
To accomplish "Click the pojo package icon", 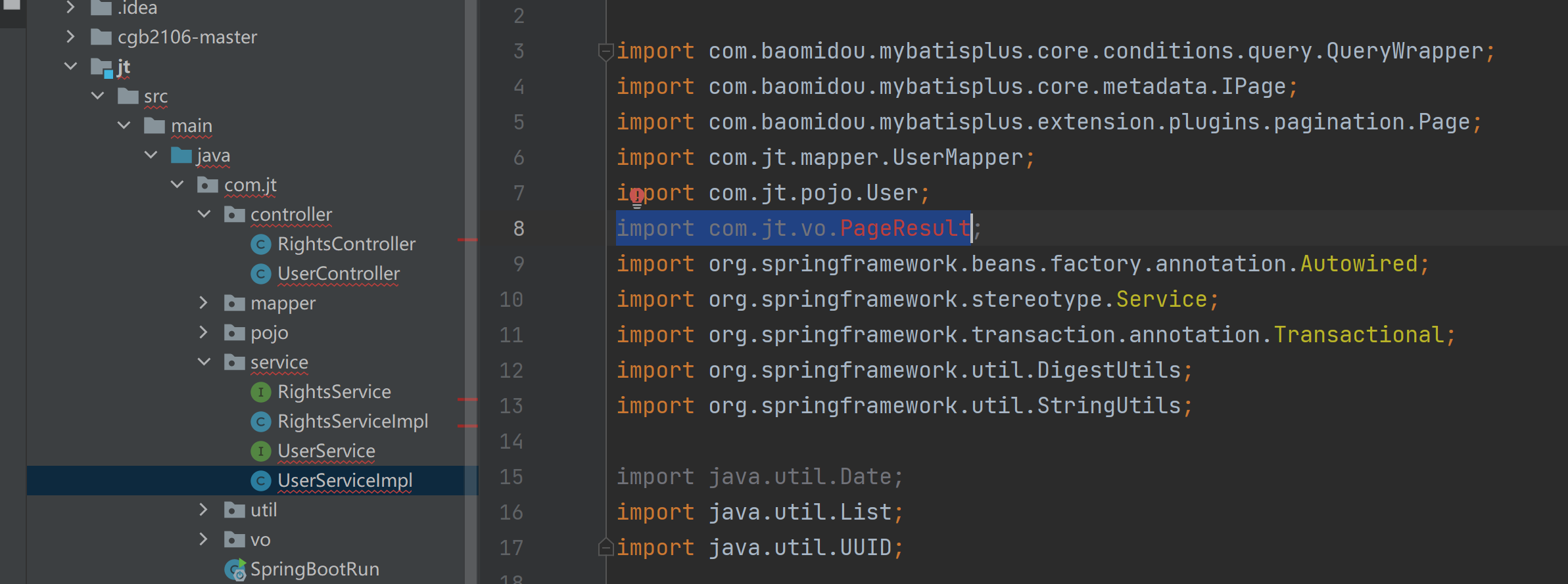I will [234, 333].
